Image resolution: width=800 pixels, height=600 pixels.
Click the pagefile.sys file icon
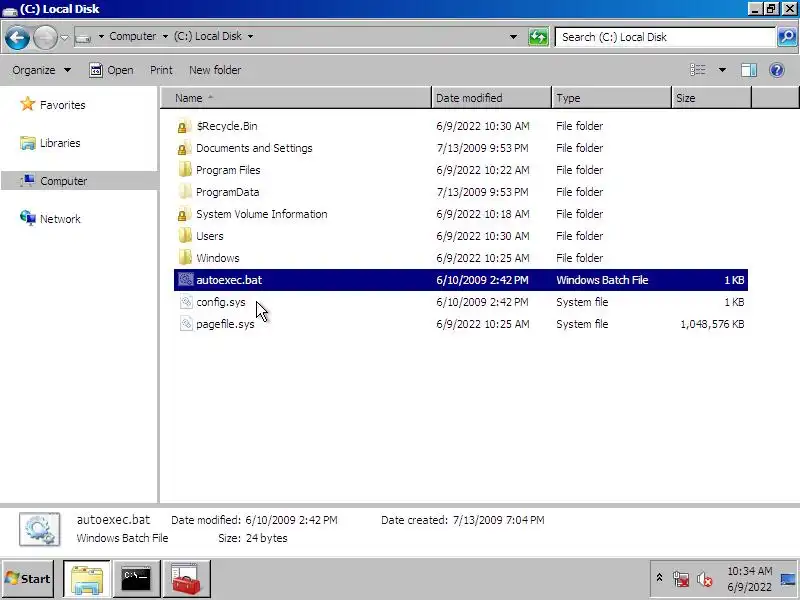coord(186,324)
